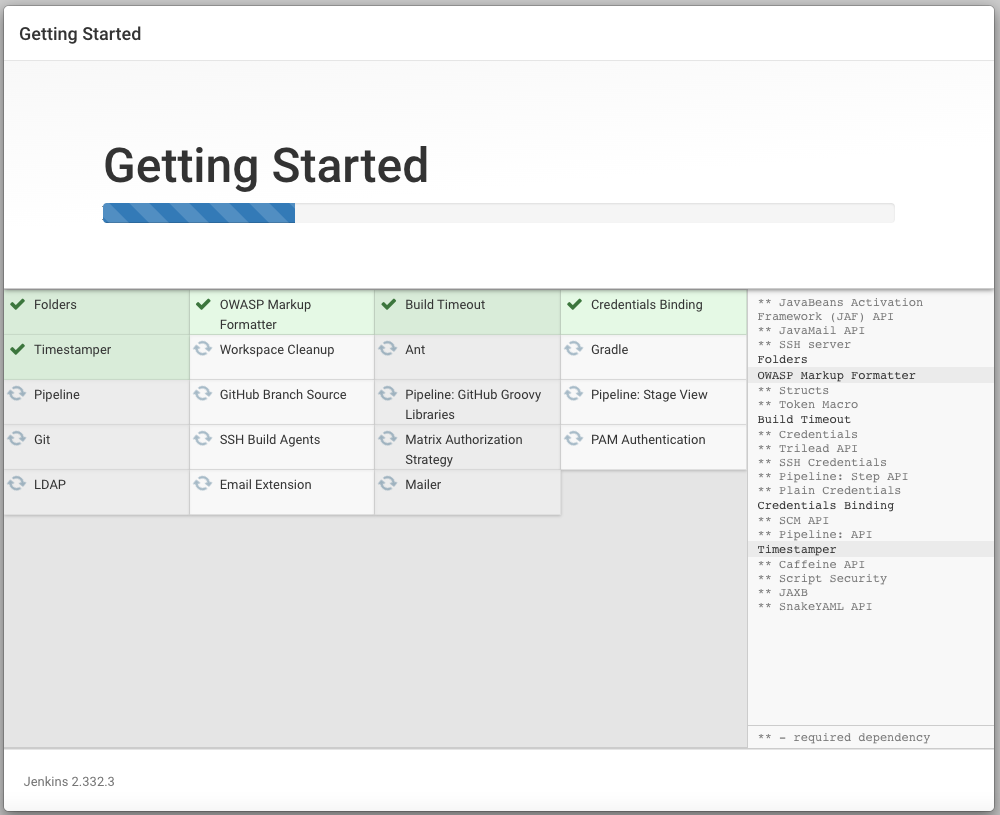Click the sync icon next to LDAP

click(17, 483)
